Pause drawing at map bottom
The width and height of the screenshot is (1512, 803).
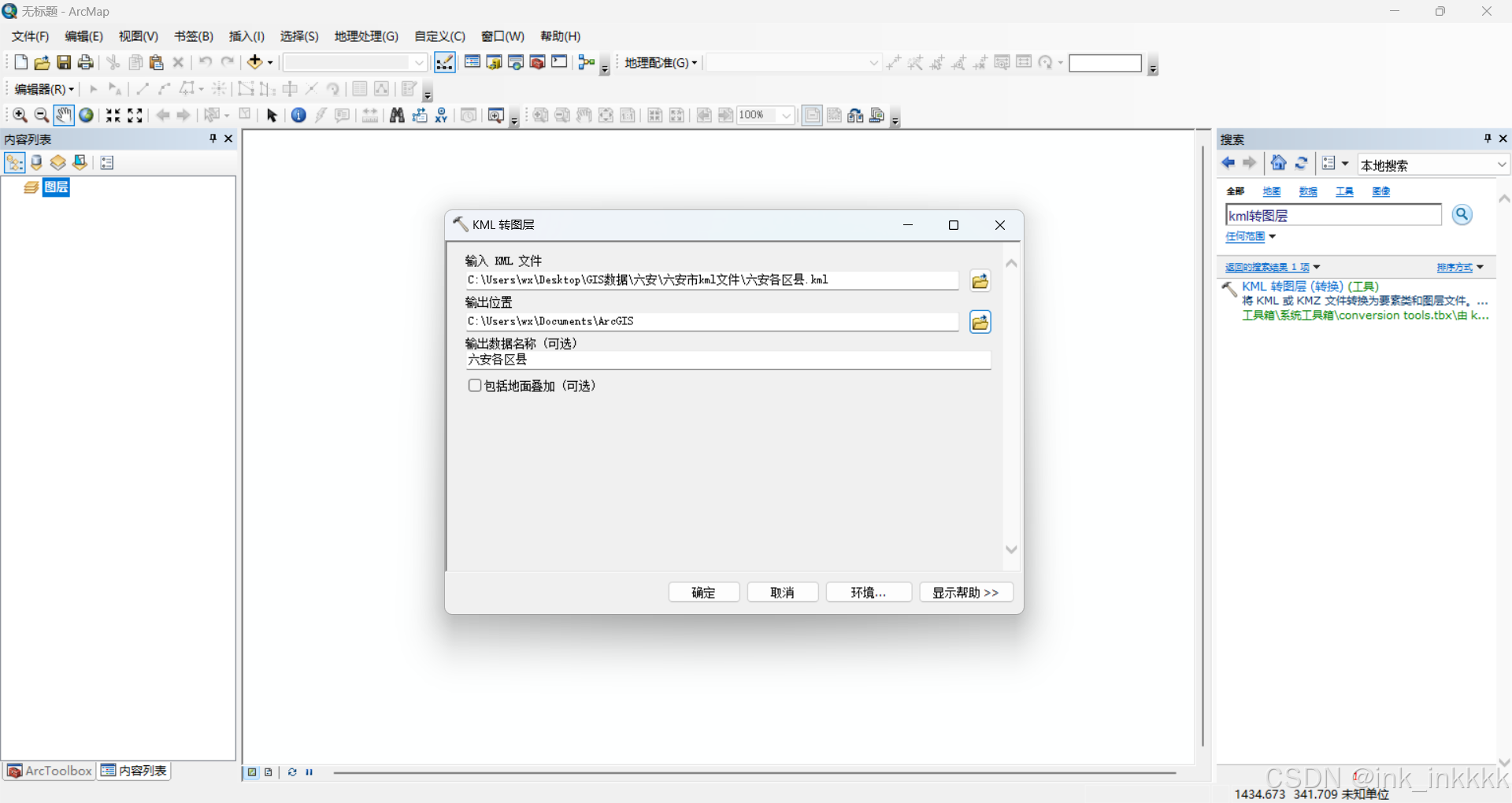[309, 772]
